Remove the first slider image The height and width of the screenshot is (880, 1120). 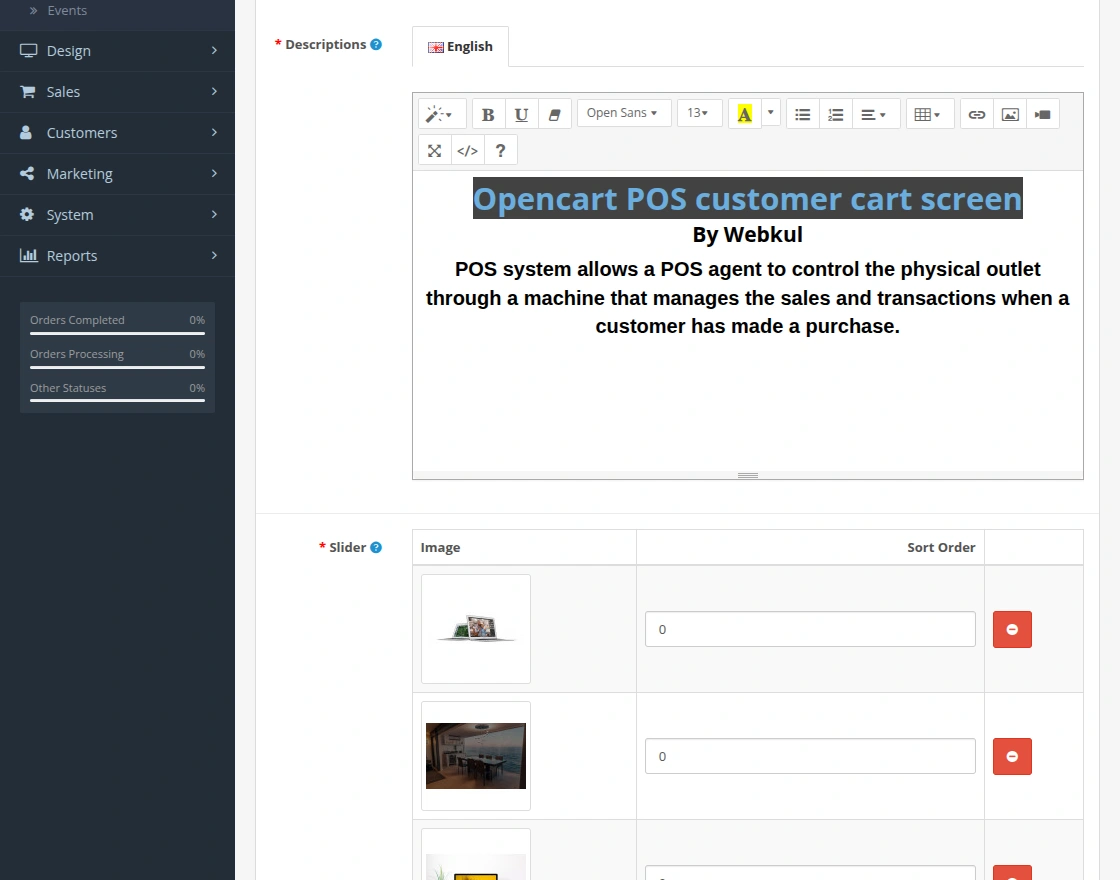click(x=1012, y=629)
